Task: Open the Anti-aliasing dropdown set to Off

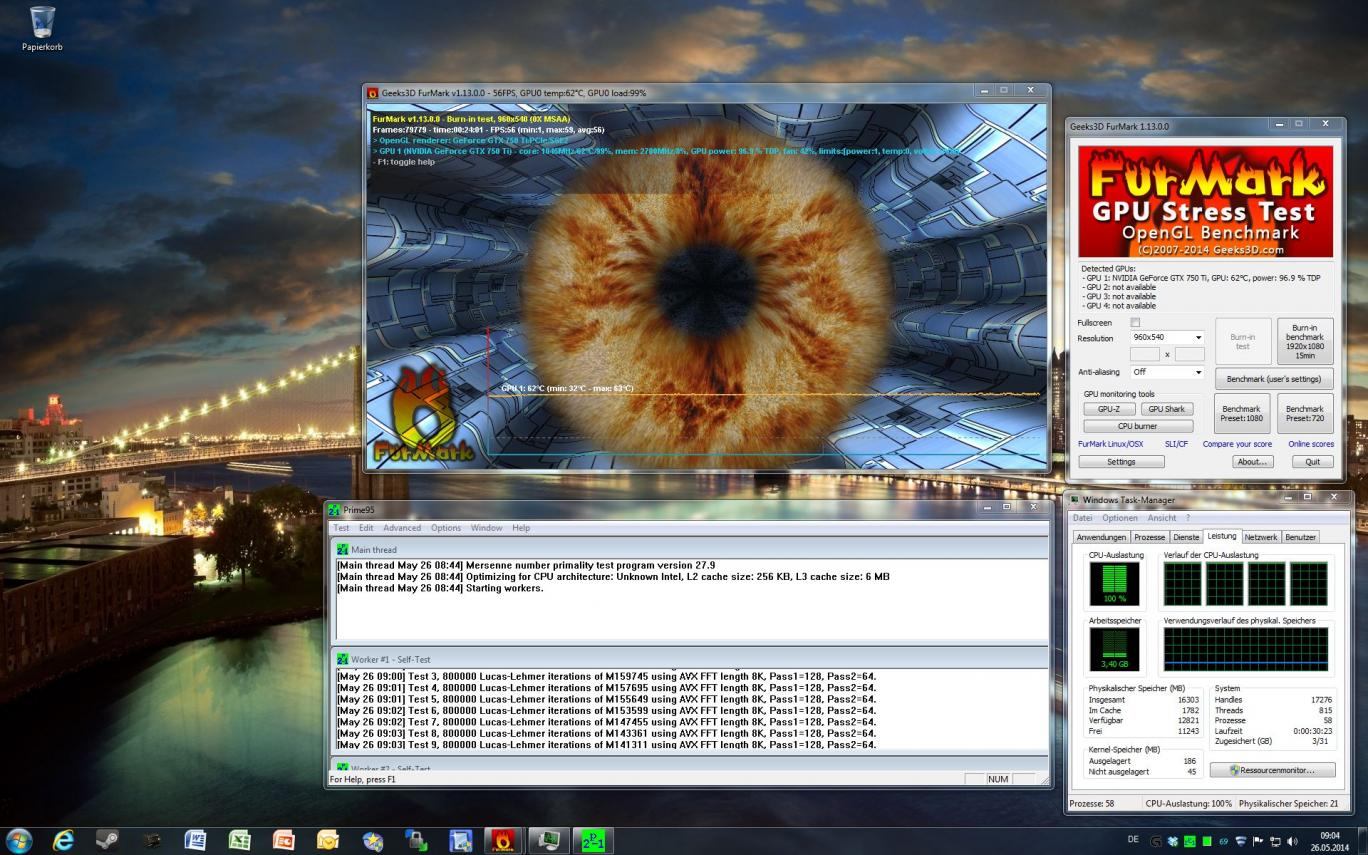Action: click(1167, 371)
